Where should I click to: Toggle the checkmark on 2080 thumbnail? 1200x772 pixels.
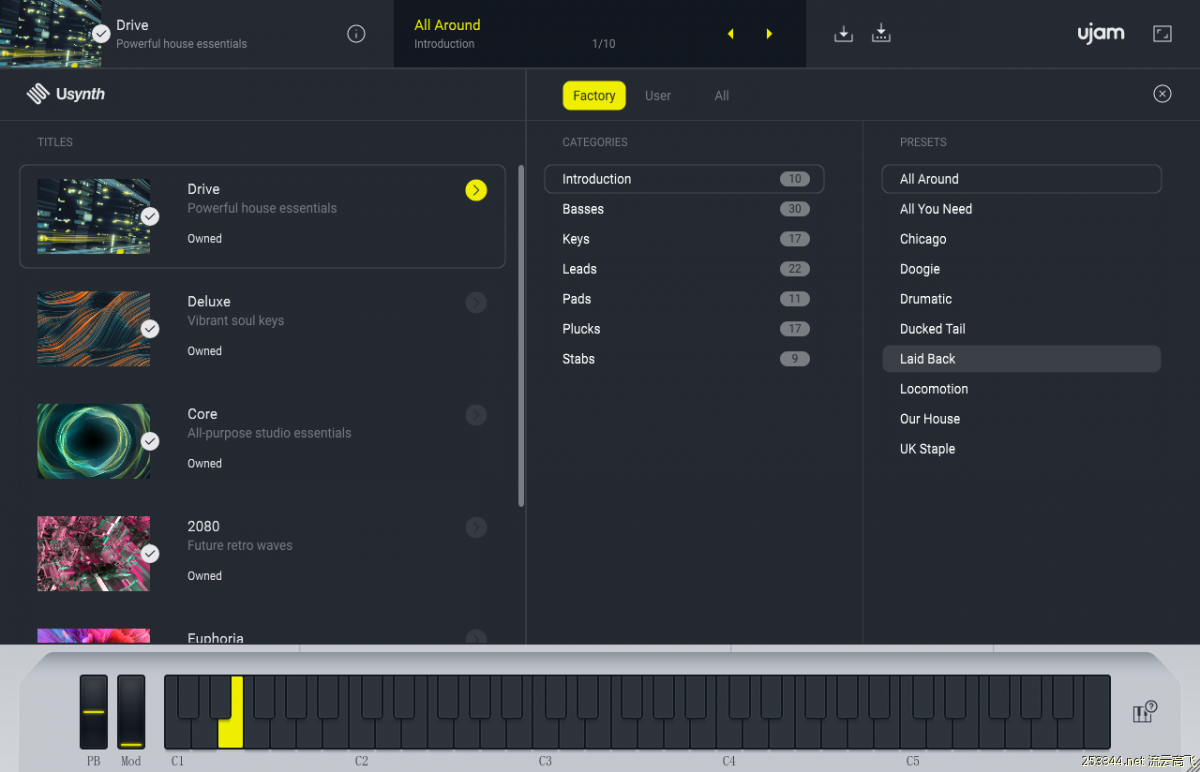click(x=150, y=553)
